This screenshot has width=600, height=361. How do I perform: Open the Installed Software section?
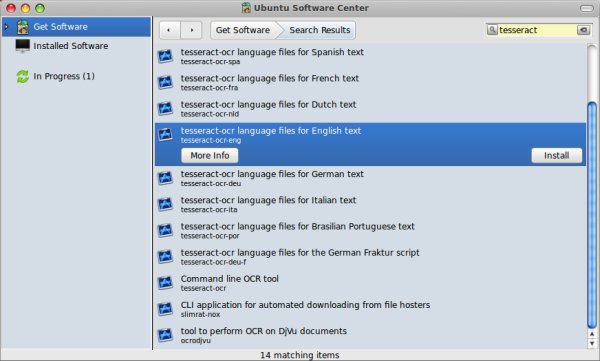point(71,46)
